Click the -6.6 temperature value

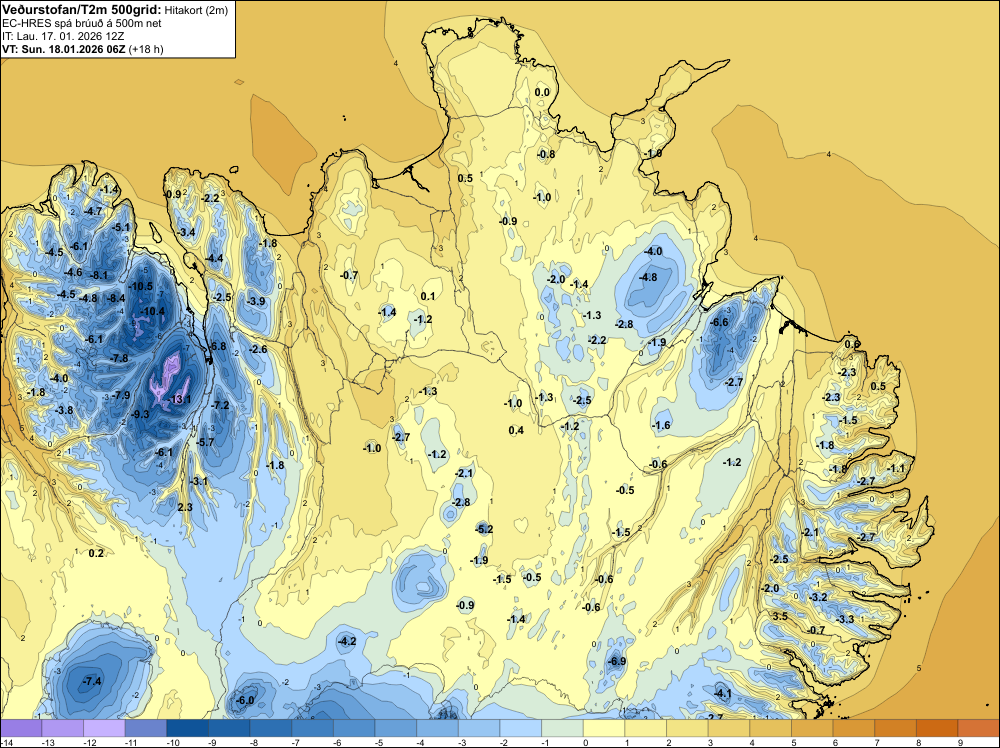click(719, 322)
